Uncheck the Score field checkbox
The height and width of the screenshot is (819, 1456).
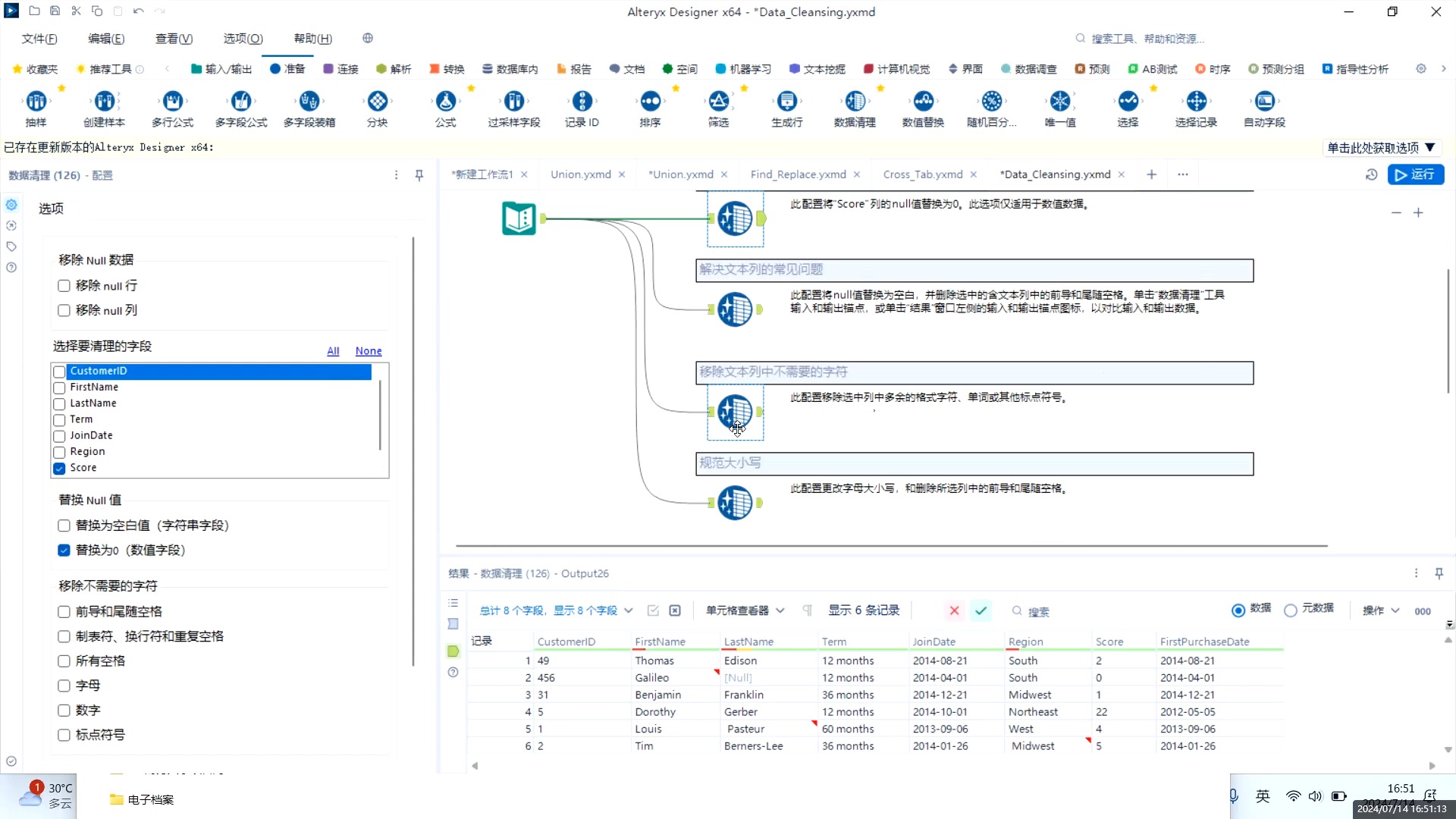(59, 469)
